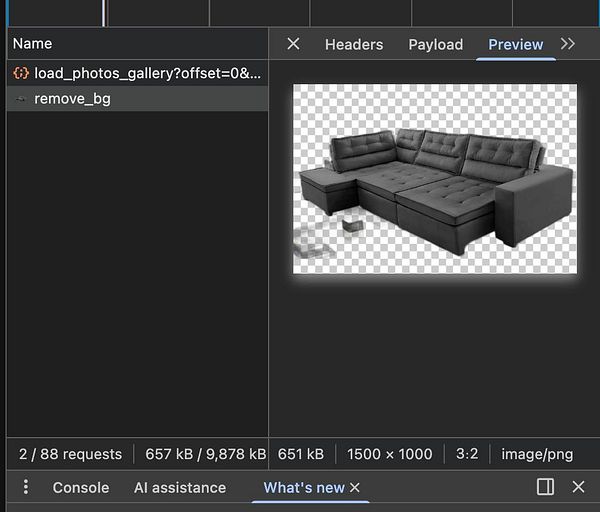Click the "651 kB" size text
The width and height of the screenshot is (600, 512).
[x=301, y=454]
